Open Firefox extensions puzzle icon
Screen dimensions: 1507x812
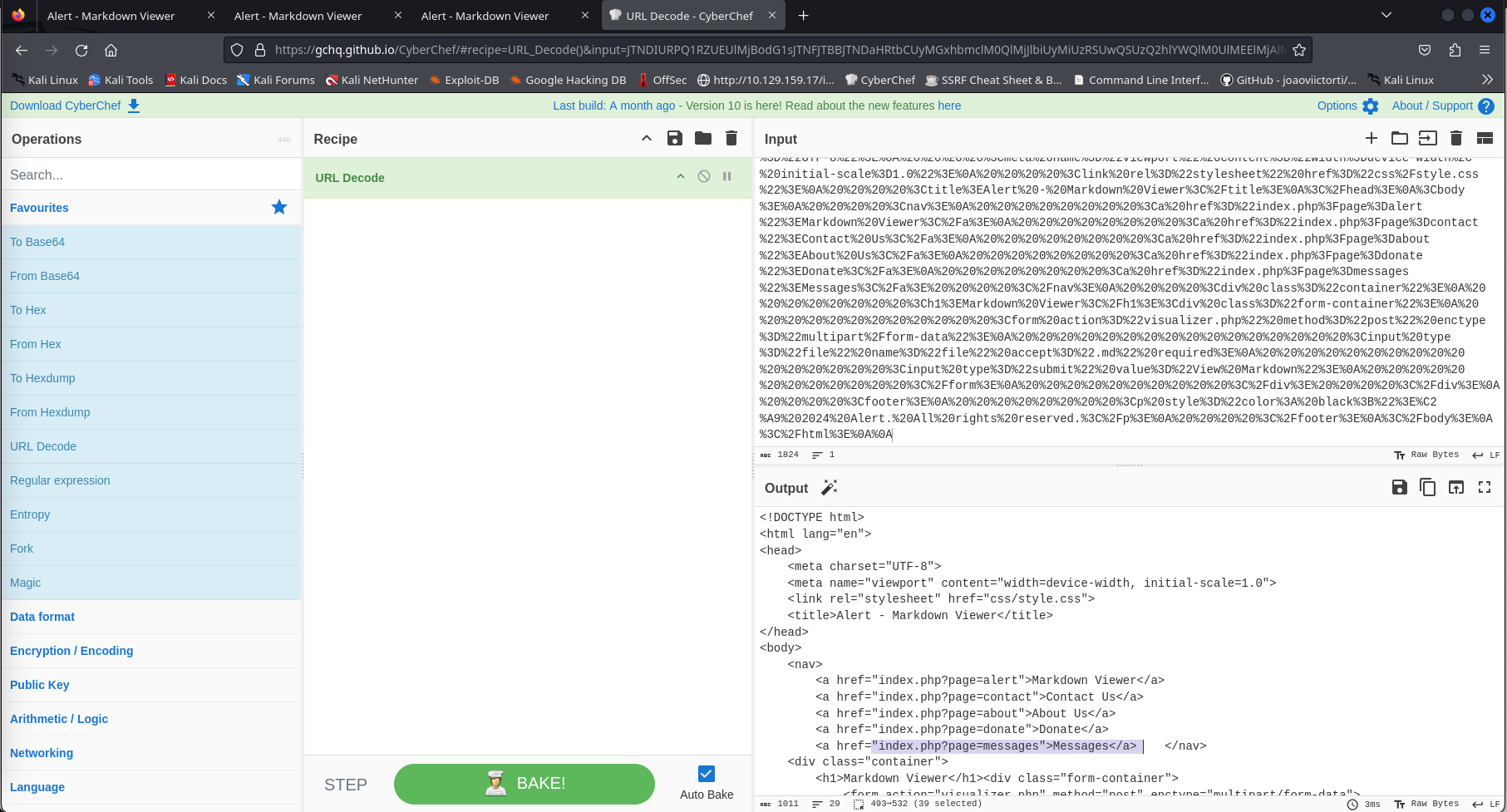[x=1455, y=50]
